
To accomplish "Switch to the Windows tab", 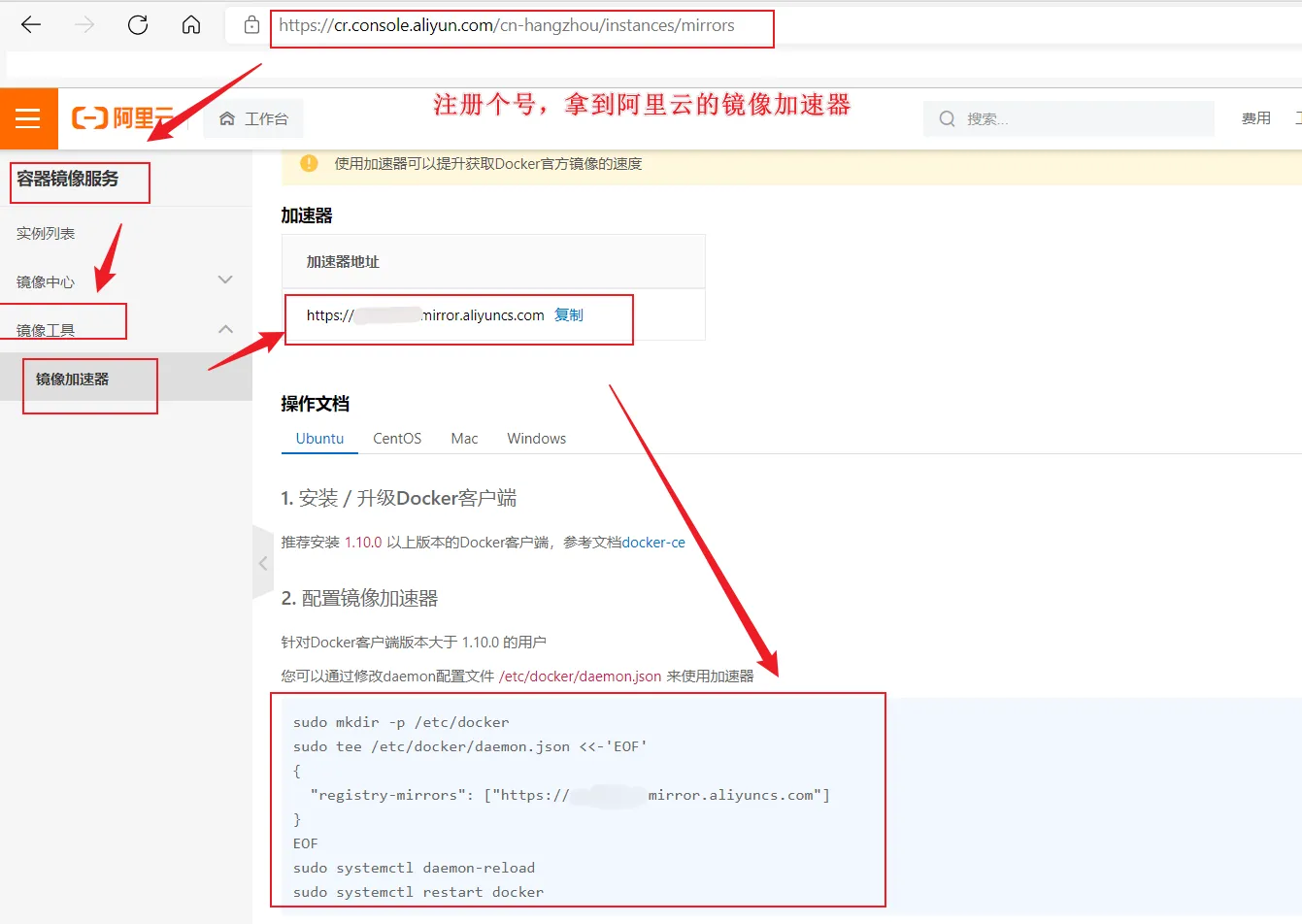I will pyautogui.click(x=536, y=439).
